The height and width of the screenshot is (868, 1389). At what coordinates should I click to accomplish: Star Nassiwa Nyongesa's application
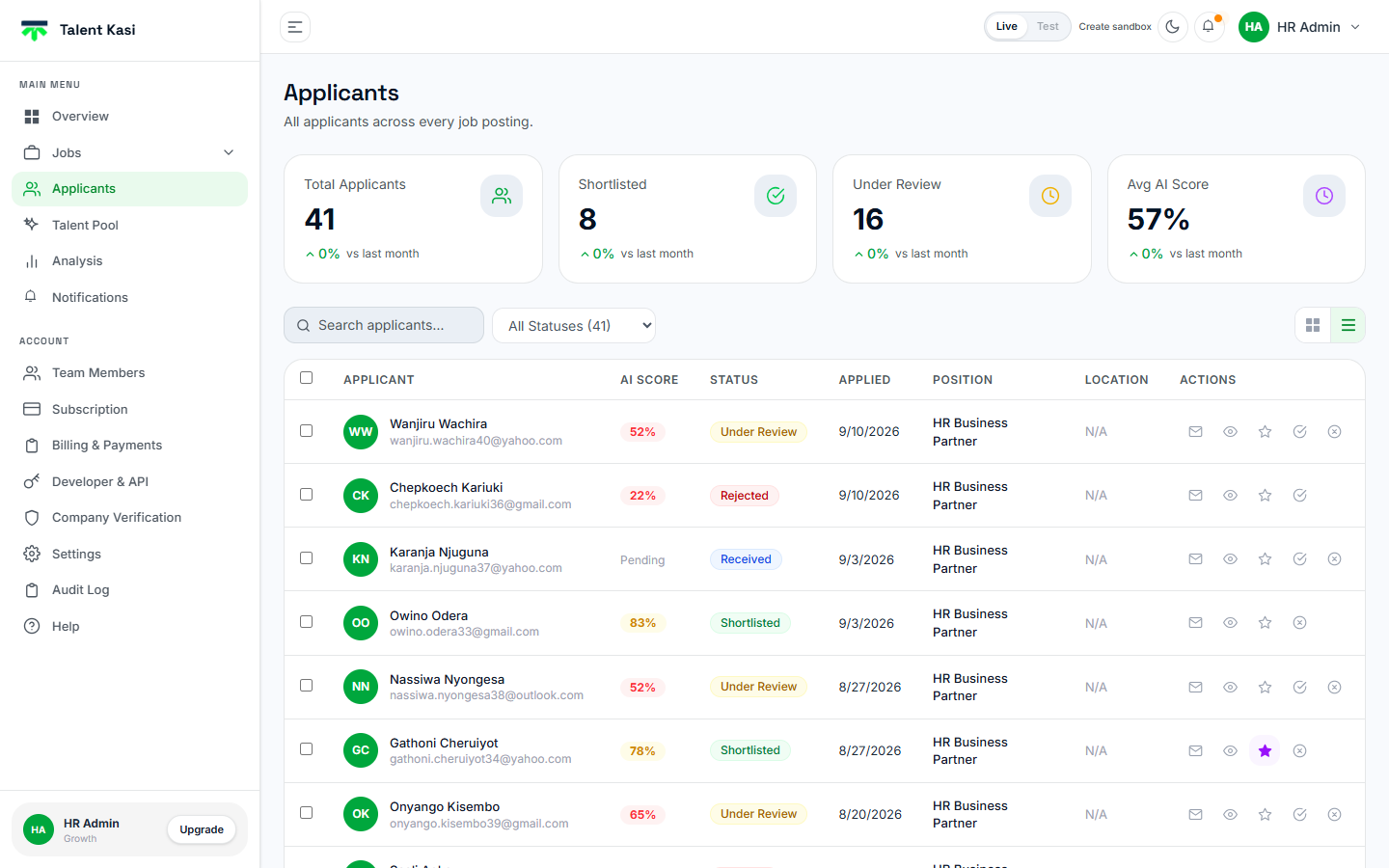[1265, 688]
